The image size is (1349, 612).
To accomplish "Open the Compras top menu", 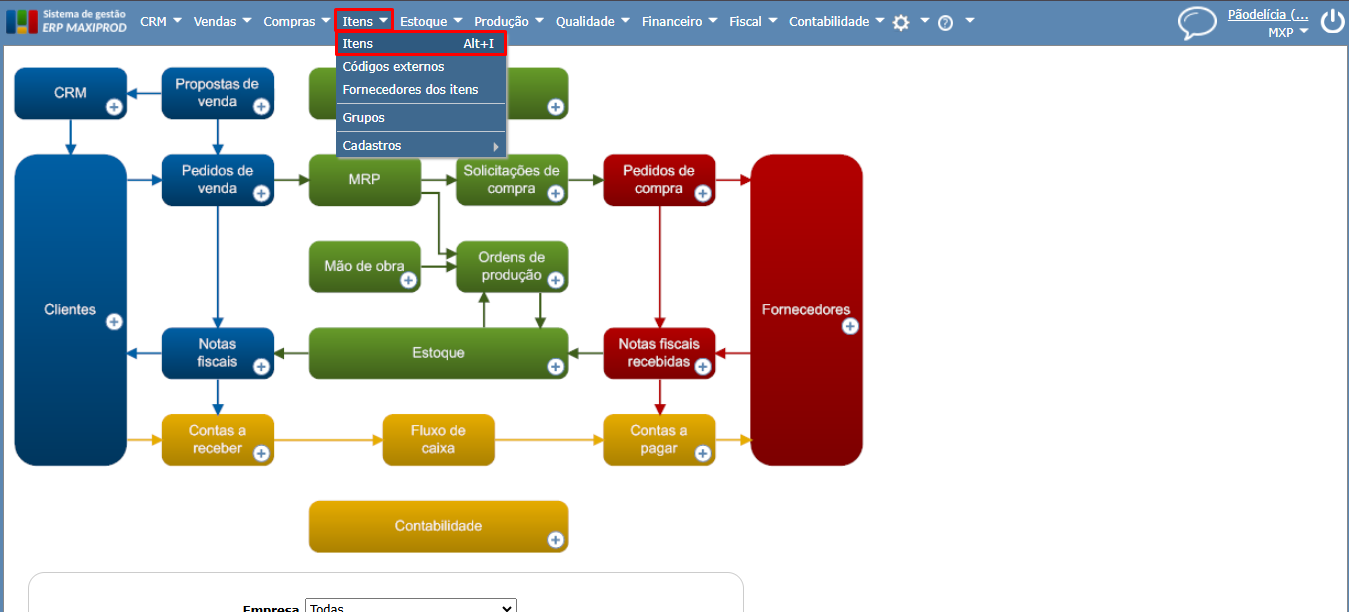I will [296, 21].
